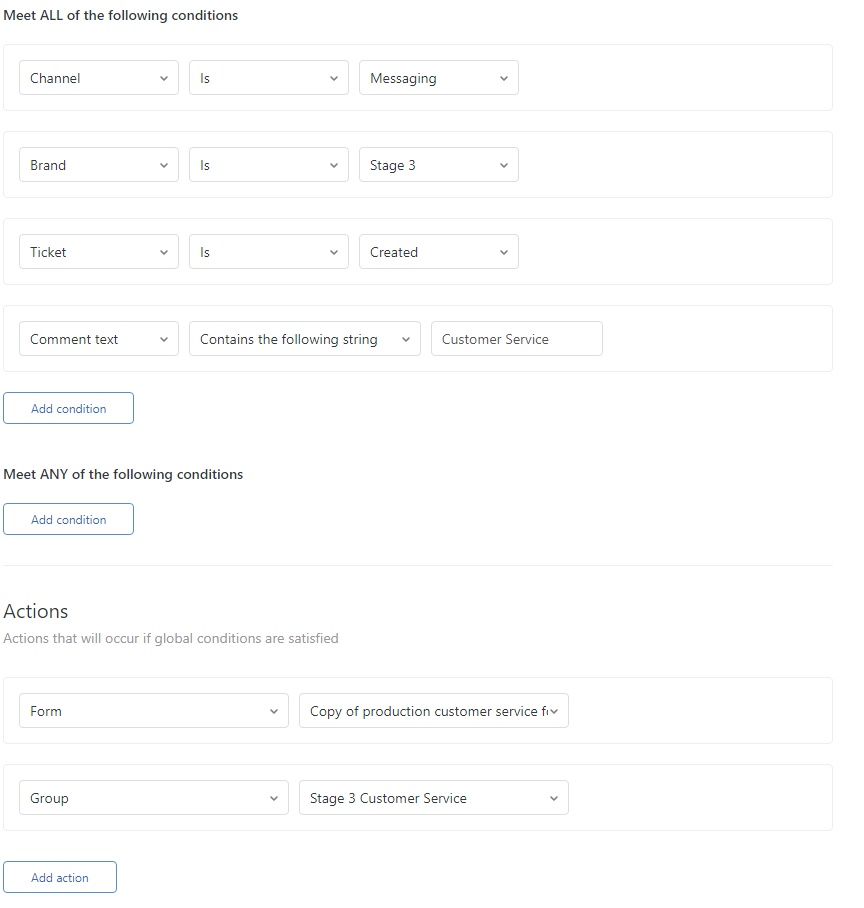Open the 'Is' operator dropdown beside Brand

(268, 165)
